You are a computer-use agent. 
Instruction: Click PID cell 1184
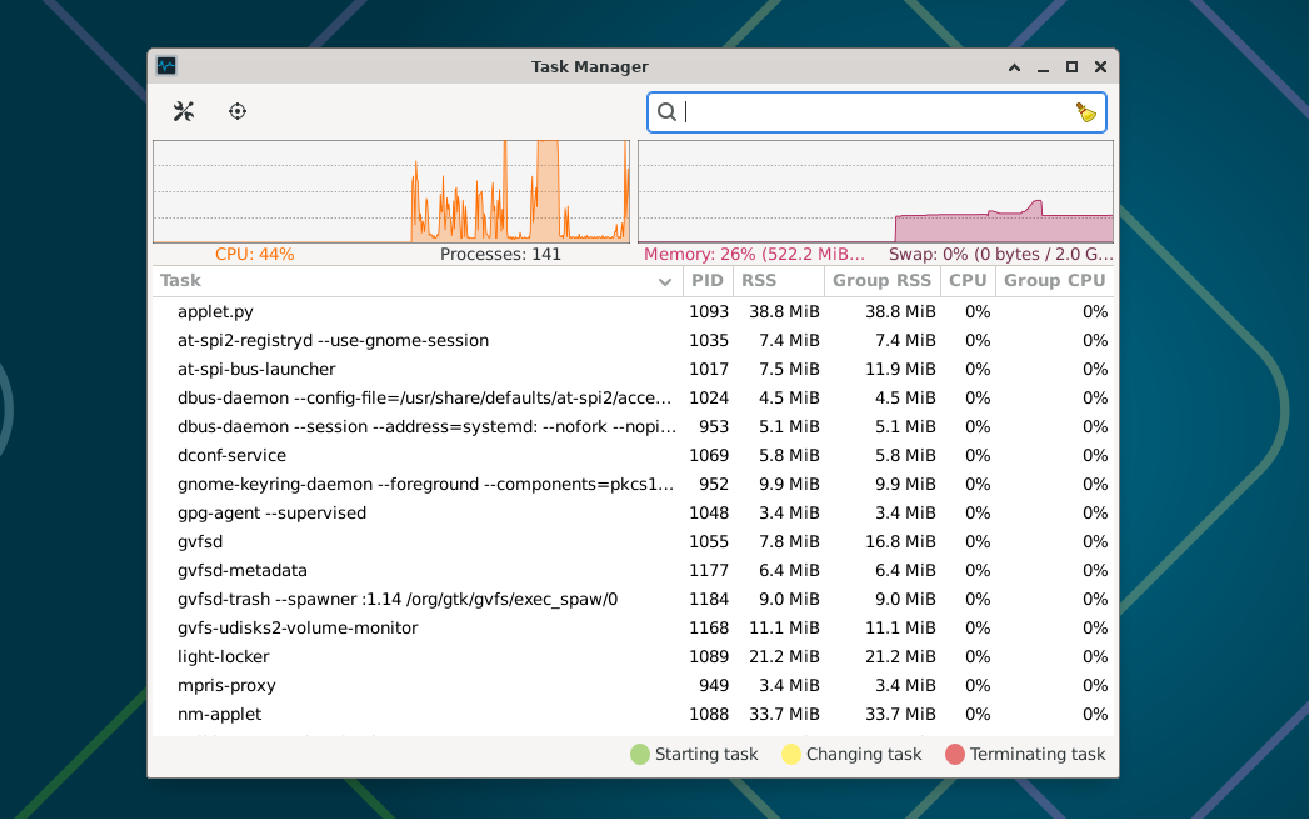click(x=709, y=600)
